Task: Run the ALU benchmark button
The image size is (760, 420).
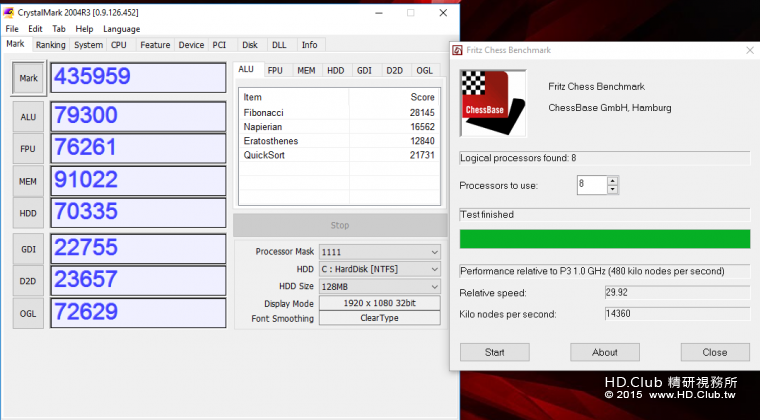Action: (x=28, y=117)
